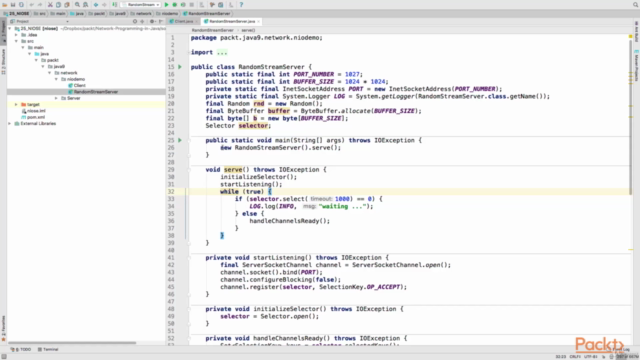The height and width of the screenshot is (360, 640).
Task: Collapse the src folder in tree
Action: click(17, 41)
